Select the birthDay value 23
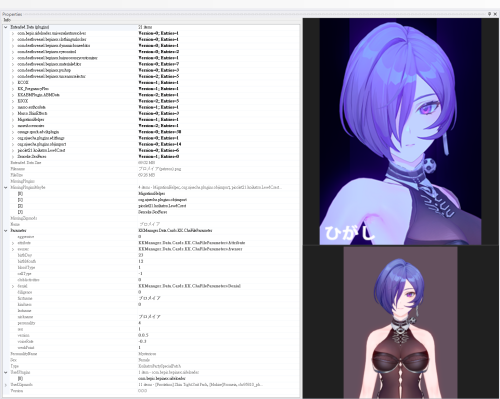Viewport: 500px width, 399px height. pos(141,255)
